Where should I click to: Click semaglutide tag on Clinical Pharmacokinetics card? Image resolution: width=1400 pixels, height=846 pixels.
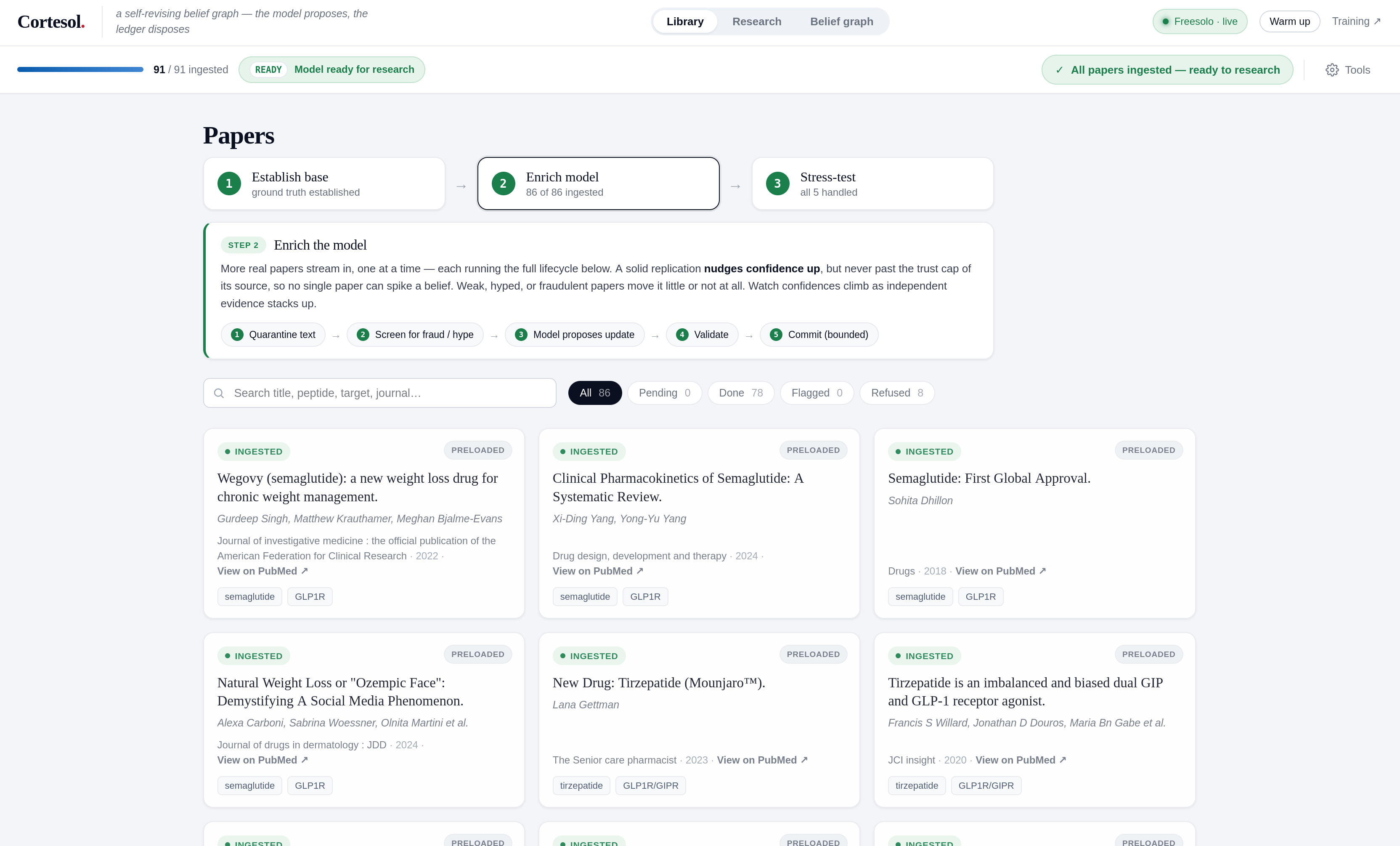[x=585, y=596]
